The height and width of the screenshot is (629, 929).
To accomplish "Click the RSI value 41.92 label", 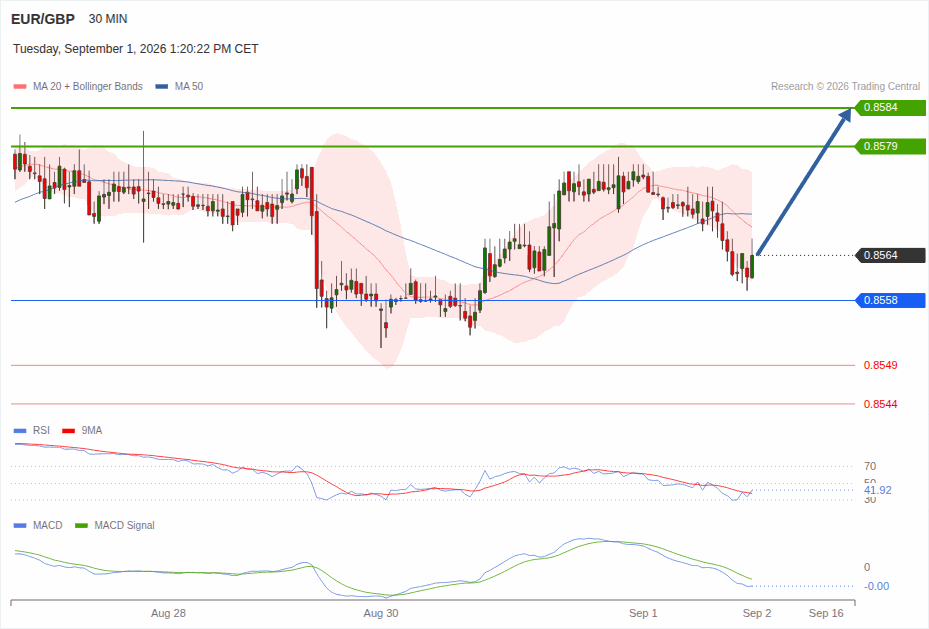I will click(877, 490).
